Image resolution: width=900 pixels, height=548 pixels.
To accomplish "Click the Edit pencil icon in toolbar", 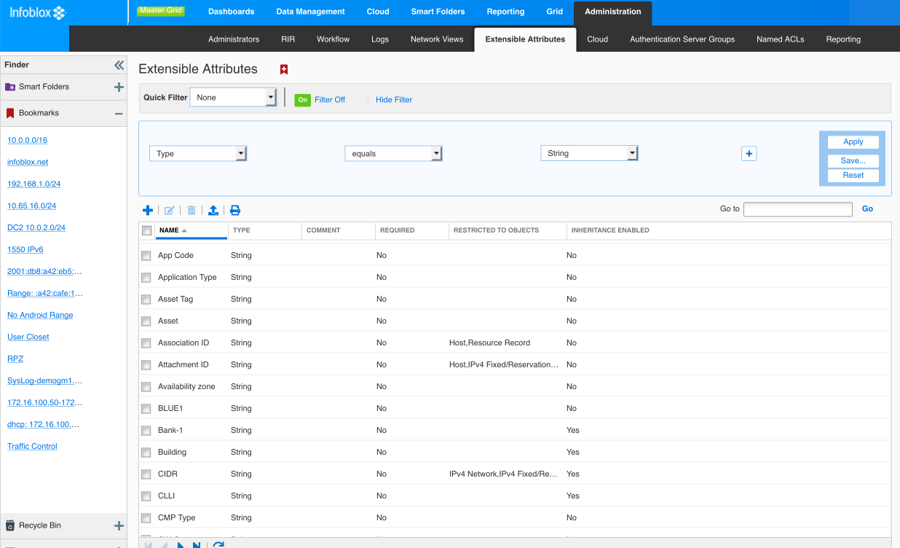I will [x=169, y=210].
